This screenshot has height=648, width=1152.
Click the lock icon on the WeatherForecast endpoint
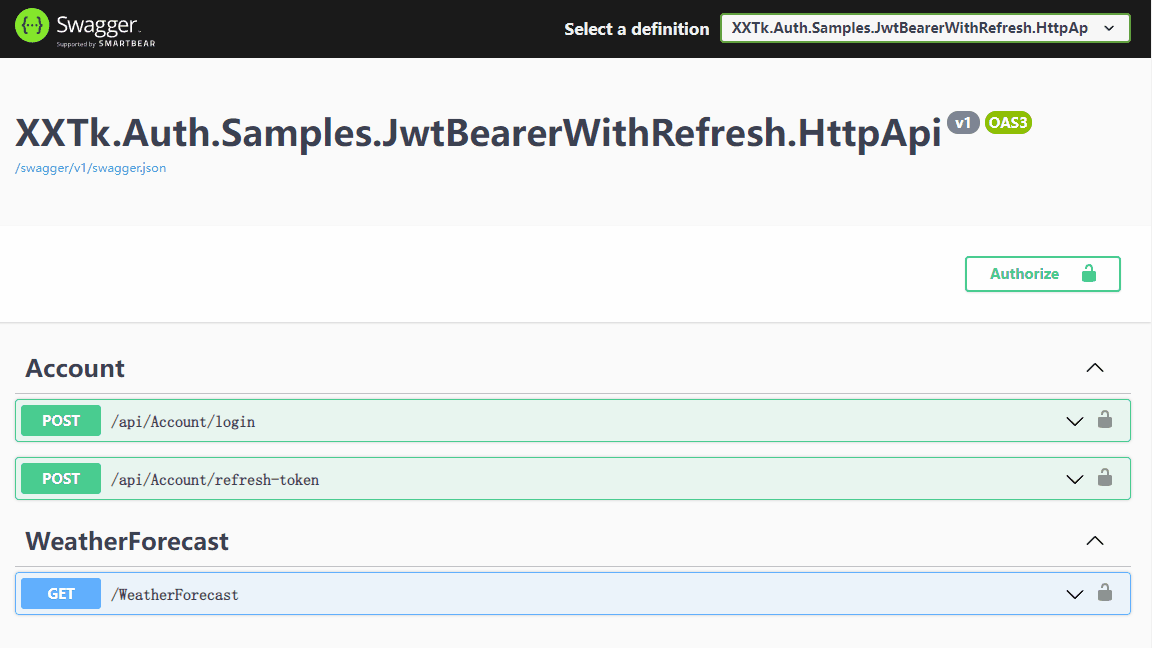1105,593
